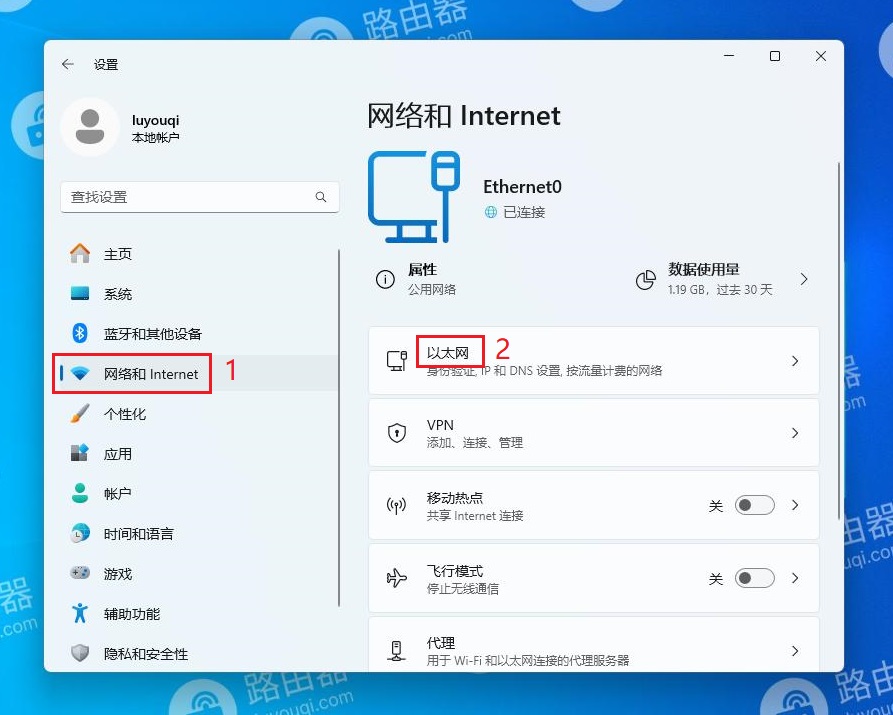
Task: Expand the 数据使用量 chevron
Action: pyautogui.click(x=804, y=279)
